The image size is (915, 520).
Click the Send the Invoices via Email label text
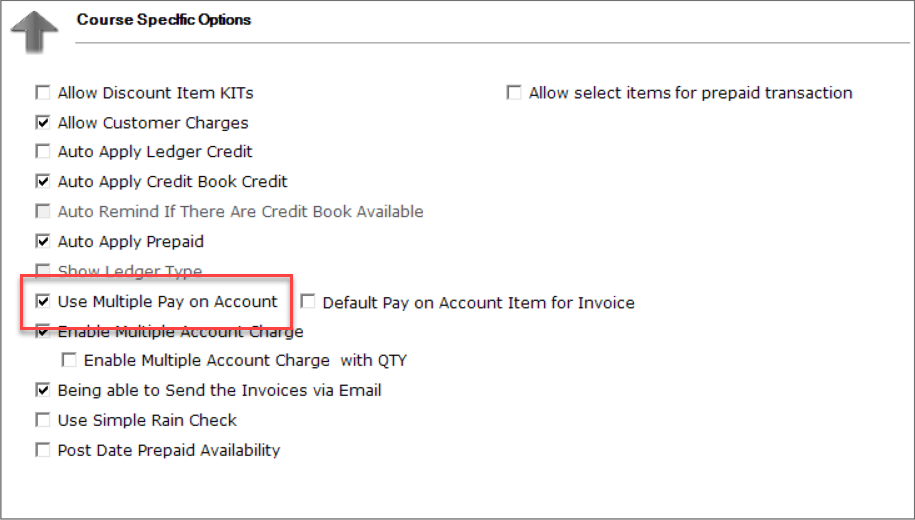pos(219,390)
